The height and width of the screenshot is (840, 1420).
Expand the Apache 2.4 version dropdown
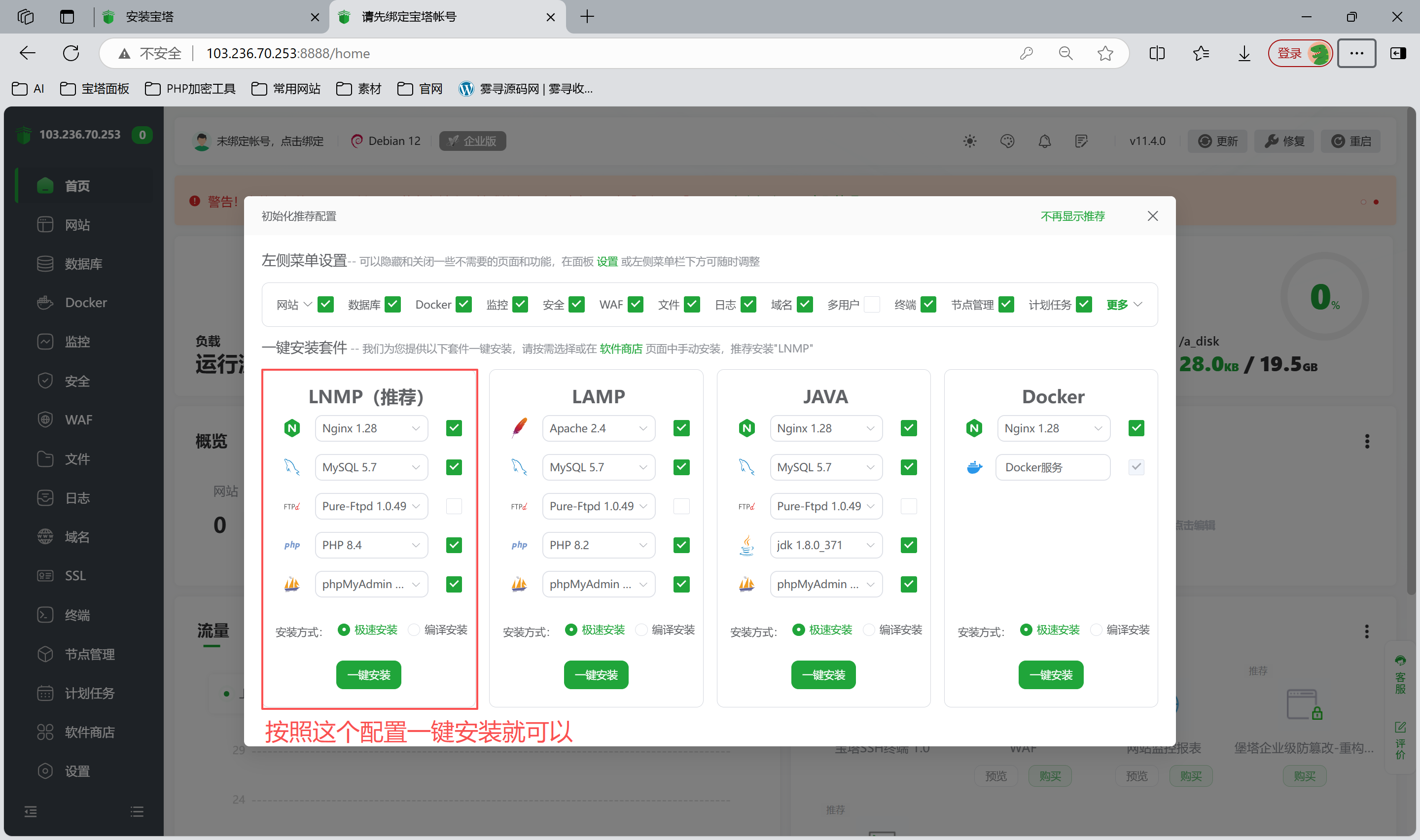(598, 428)
